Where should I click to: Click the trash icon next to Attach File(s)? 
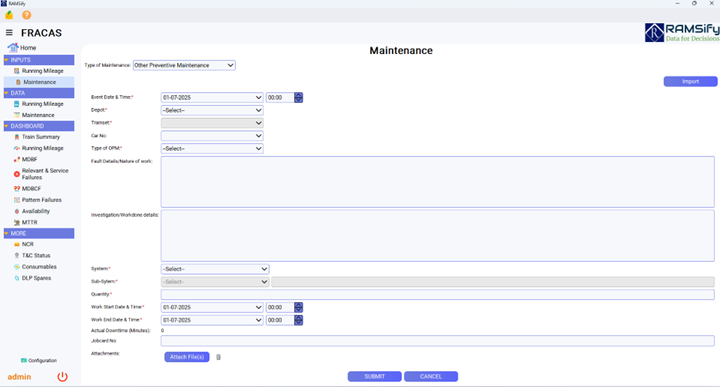click(x=219, y=357)
